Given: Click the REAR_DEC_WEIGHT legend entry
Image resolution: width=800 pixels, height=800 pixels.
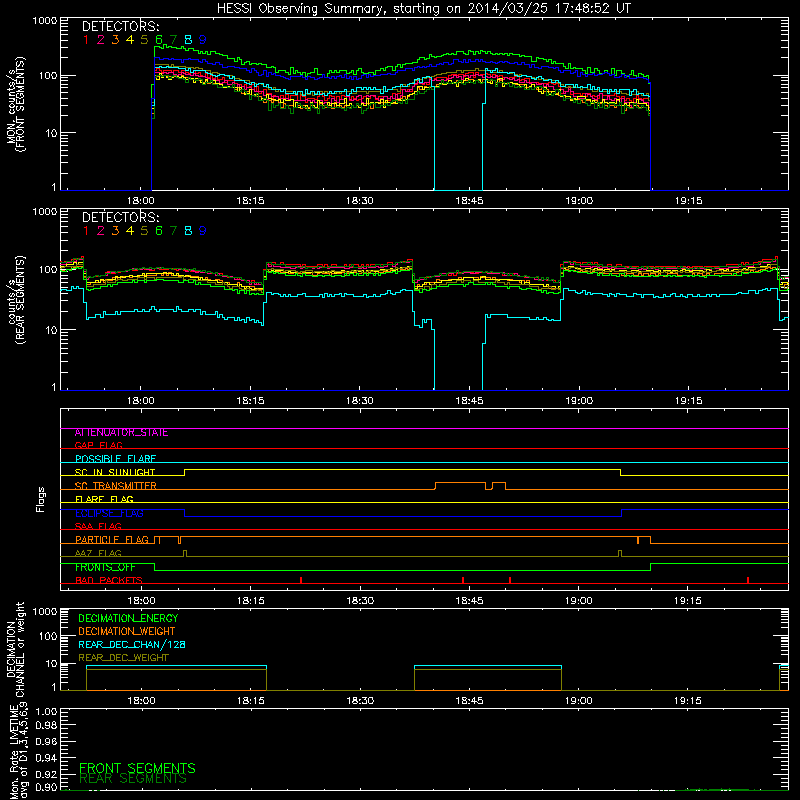Looking at the screenshot, I should [x=123, y=658].
